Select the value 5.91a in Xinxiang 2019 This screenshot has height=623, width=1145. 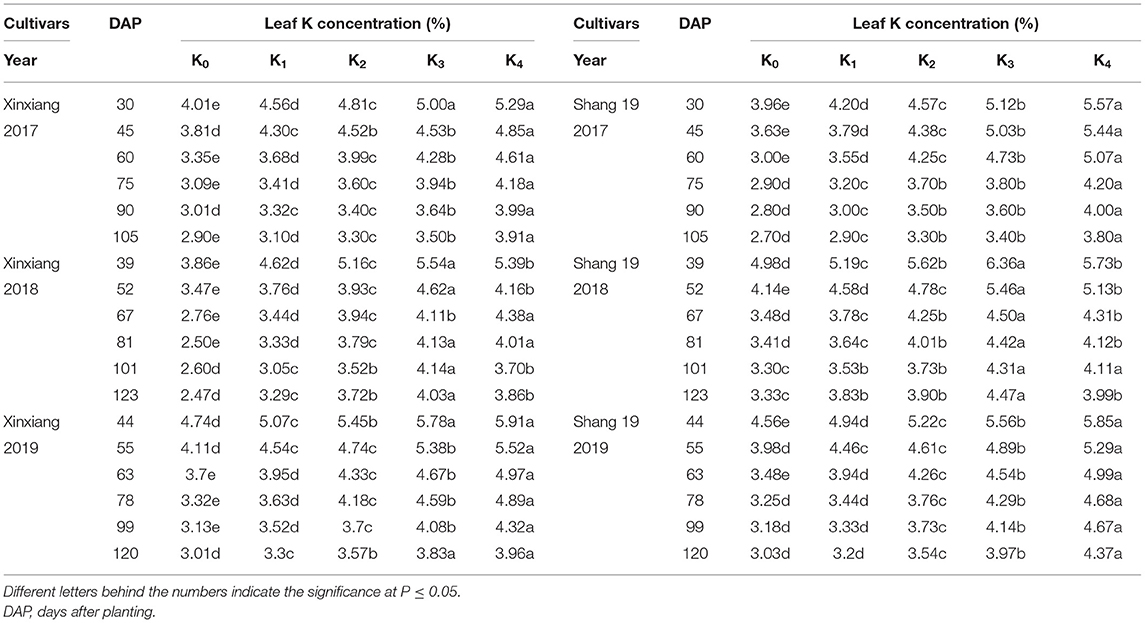point(514,421)
